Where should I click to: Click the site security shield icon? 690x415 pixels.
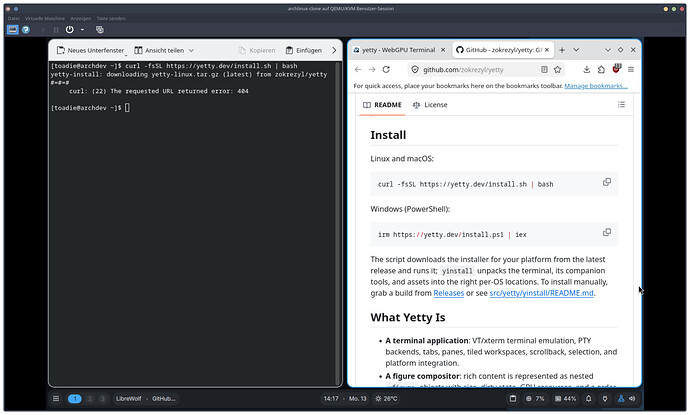click(415, 70)
